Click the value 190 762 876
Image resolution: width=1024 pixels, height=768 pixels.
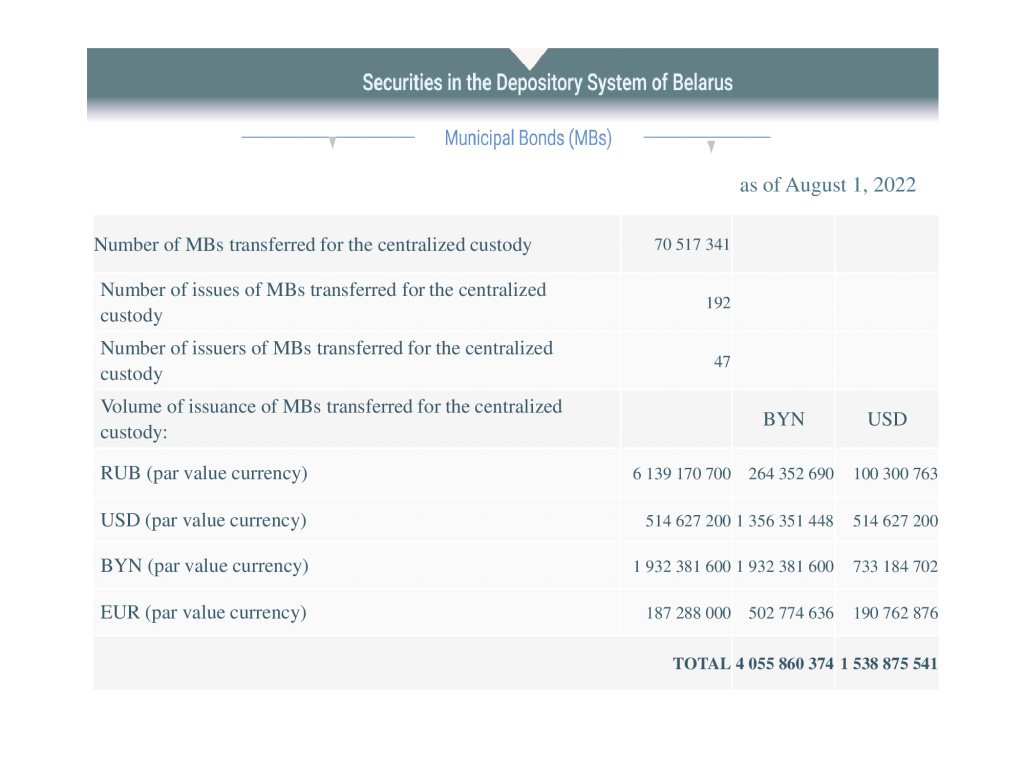[895, 613]
